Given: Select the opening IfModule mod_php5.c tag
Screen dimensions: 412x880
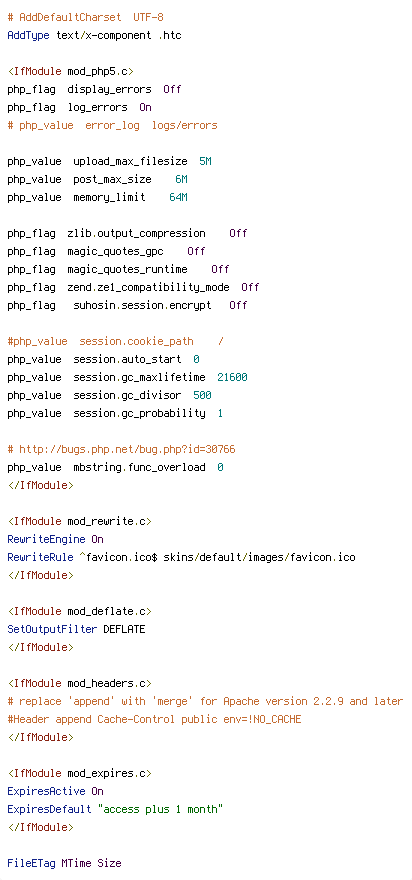Looking at the screenshot, I should (x=71, y=71).
